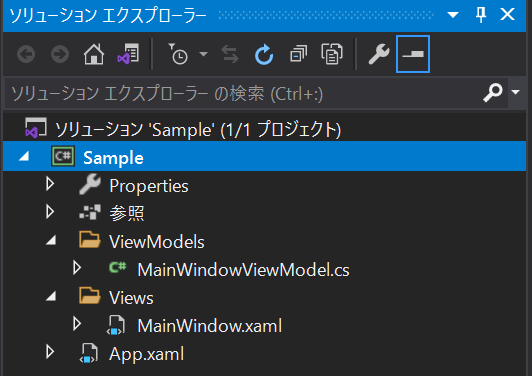Click the XAML file icon of App.xaml
The image size is (532, 376).
pos(89,353)
